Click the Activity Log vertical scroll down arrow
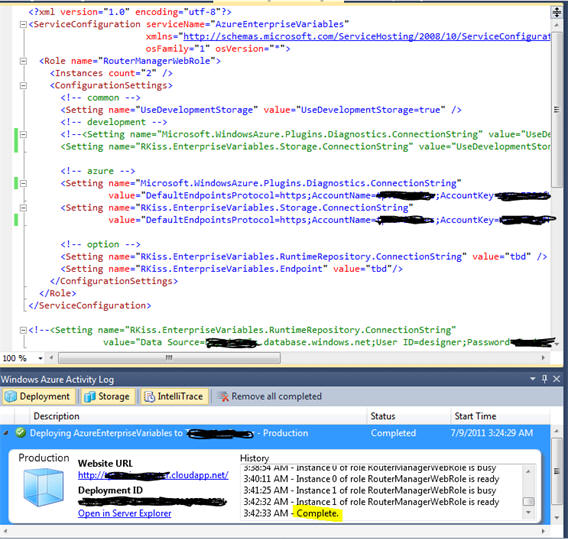The width and height of the screenshot is (568, 539). (x=556, y=518)
